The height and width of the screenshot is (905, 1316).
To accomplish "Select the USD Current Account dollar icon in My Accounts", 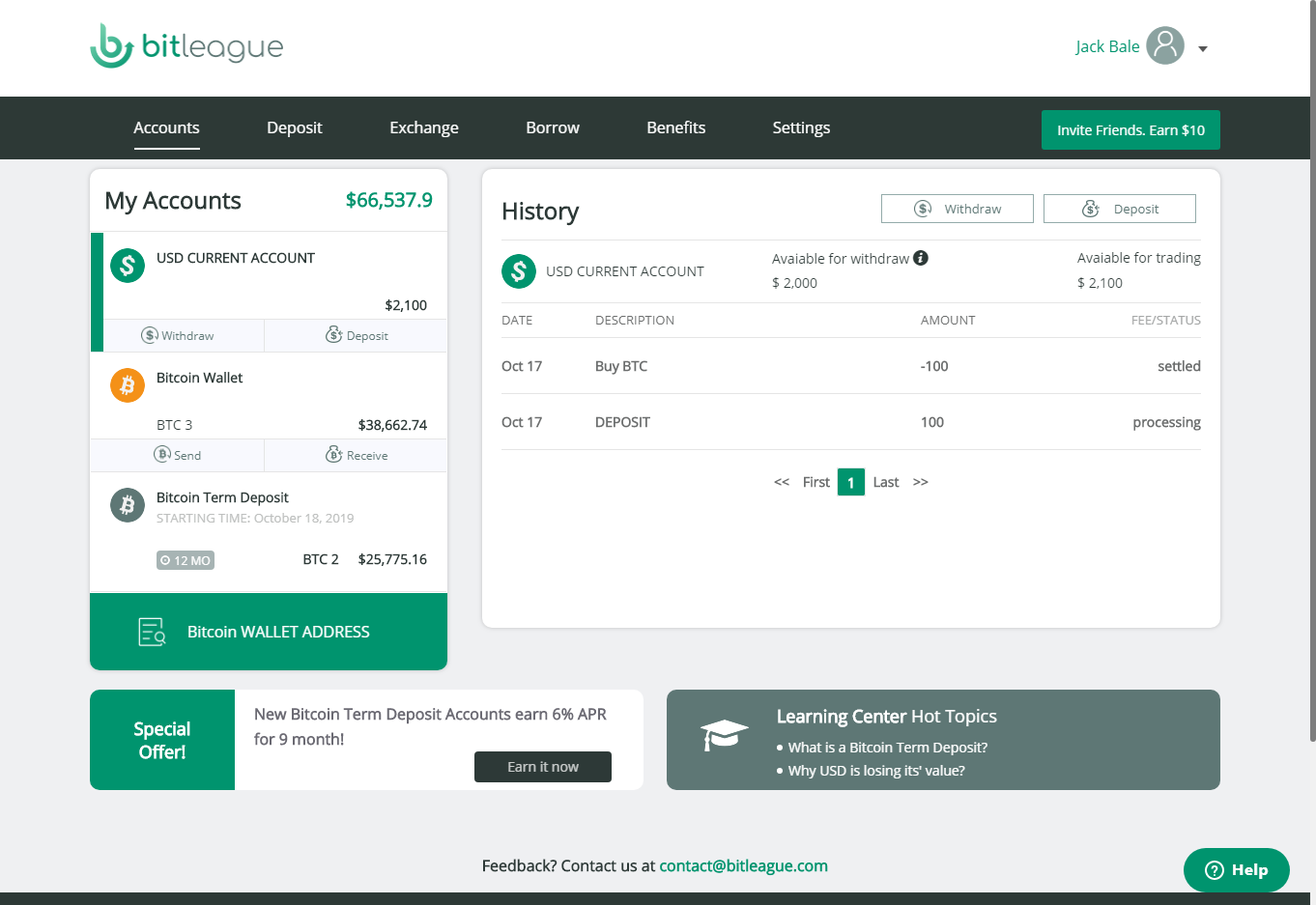I will point(128,265).
